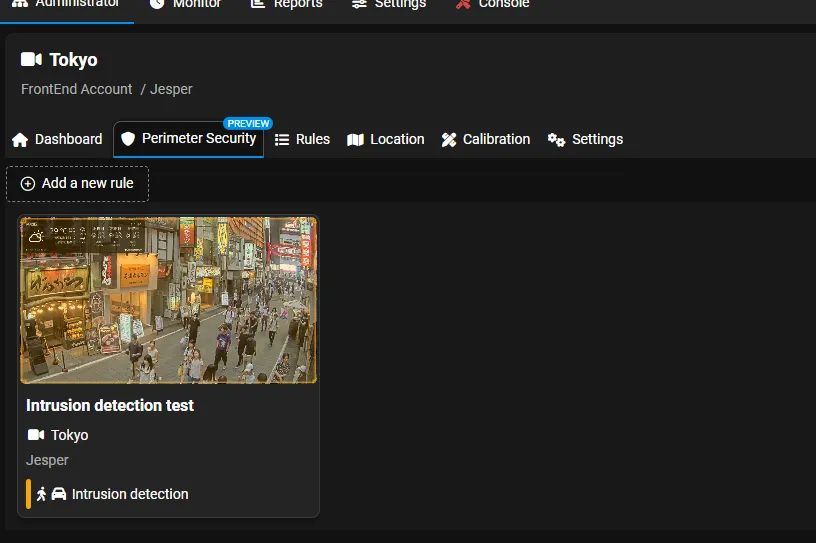
Task: Click the Jesper label in rule card
Action: coord(47,460)
